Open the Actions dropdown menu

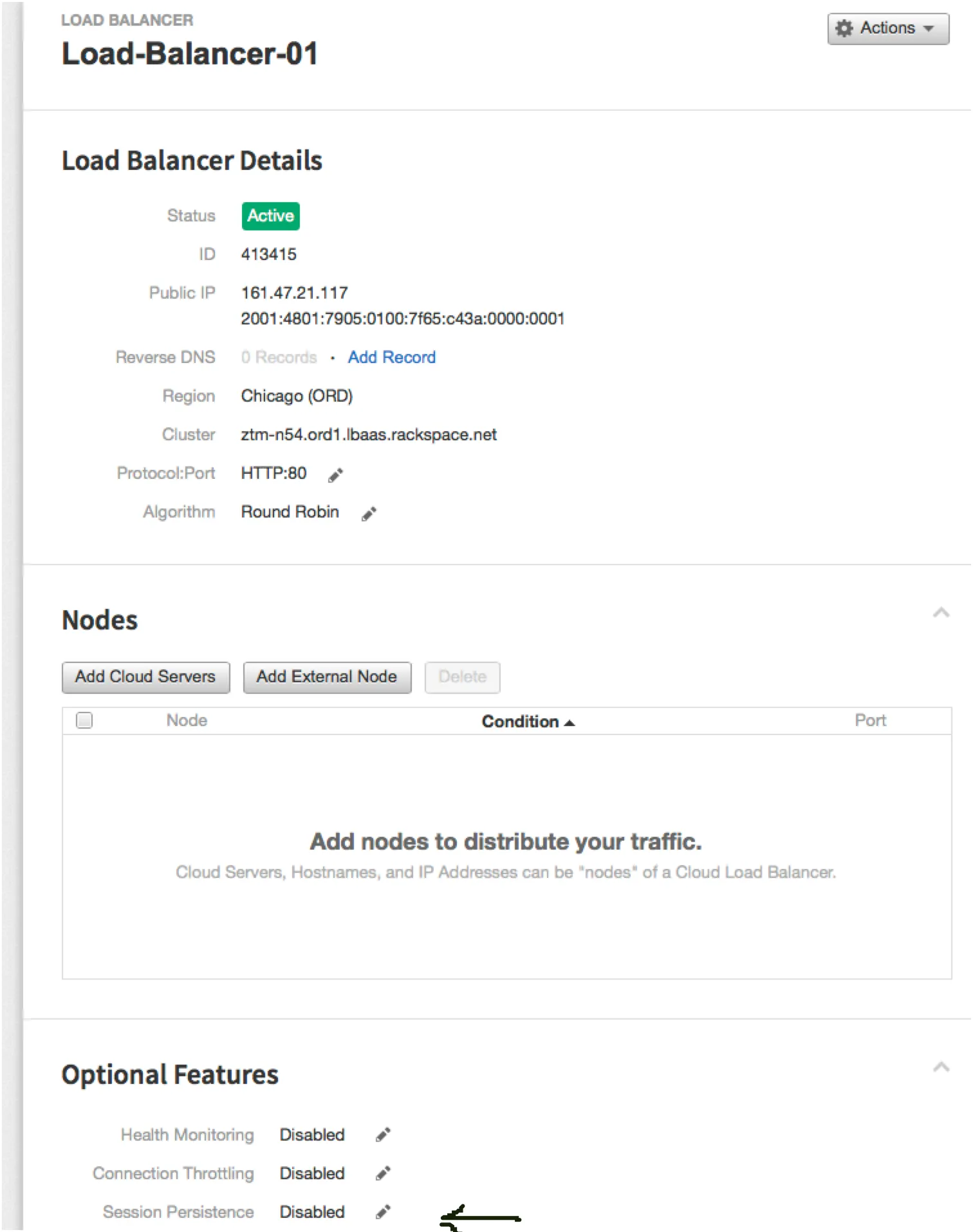click(x=888, y=28)
